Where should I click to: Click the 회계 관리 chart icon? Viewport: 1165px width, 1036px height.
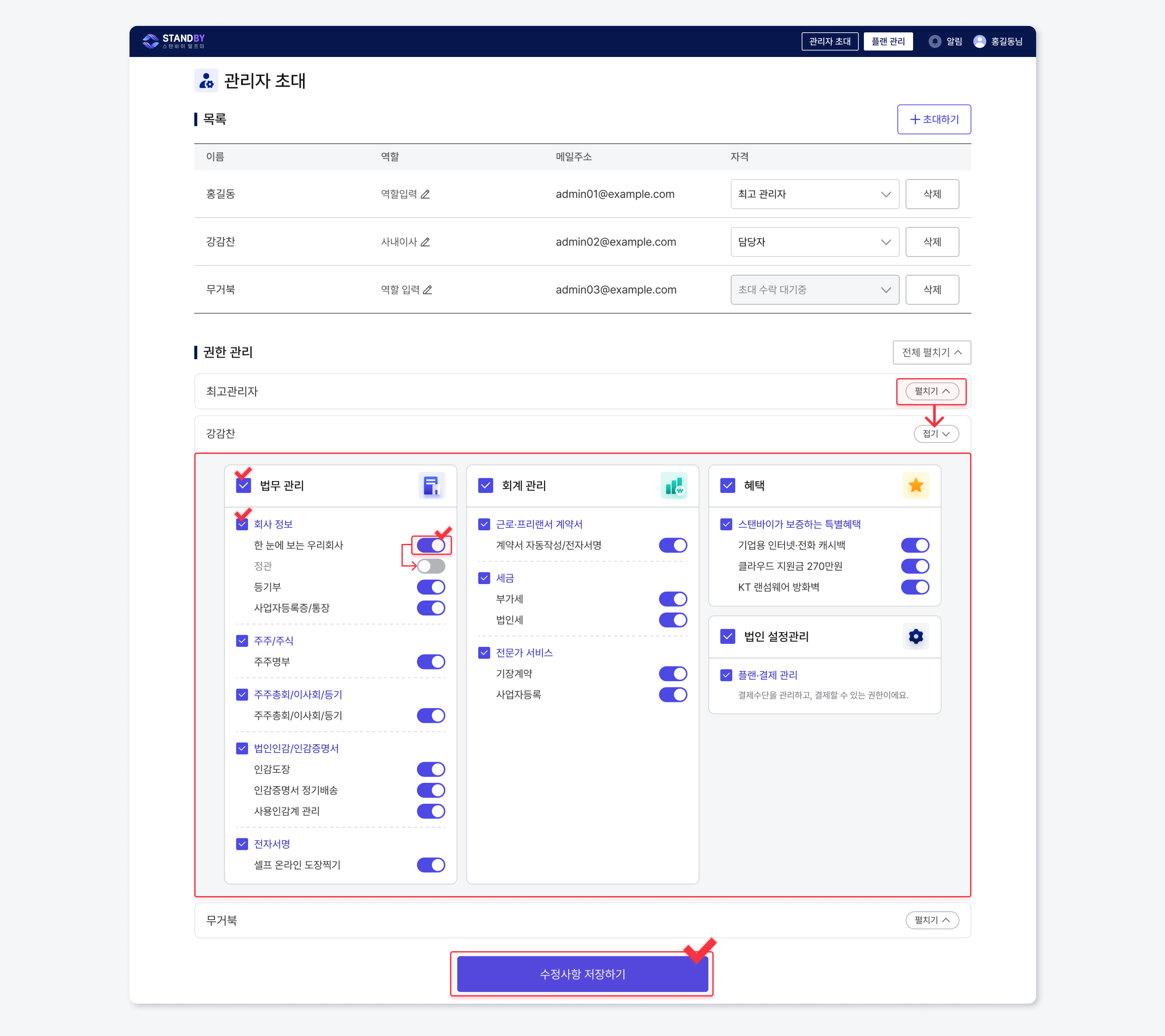(674, 486)
